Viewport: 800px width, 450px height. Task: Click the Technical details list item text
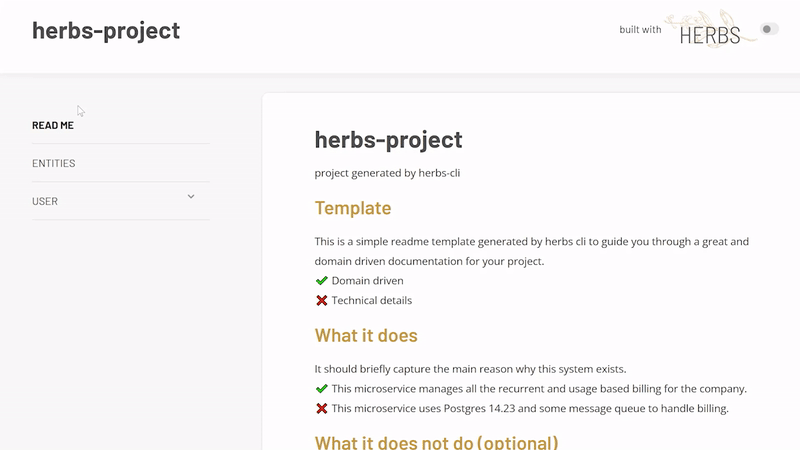[371, 301]
